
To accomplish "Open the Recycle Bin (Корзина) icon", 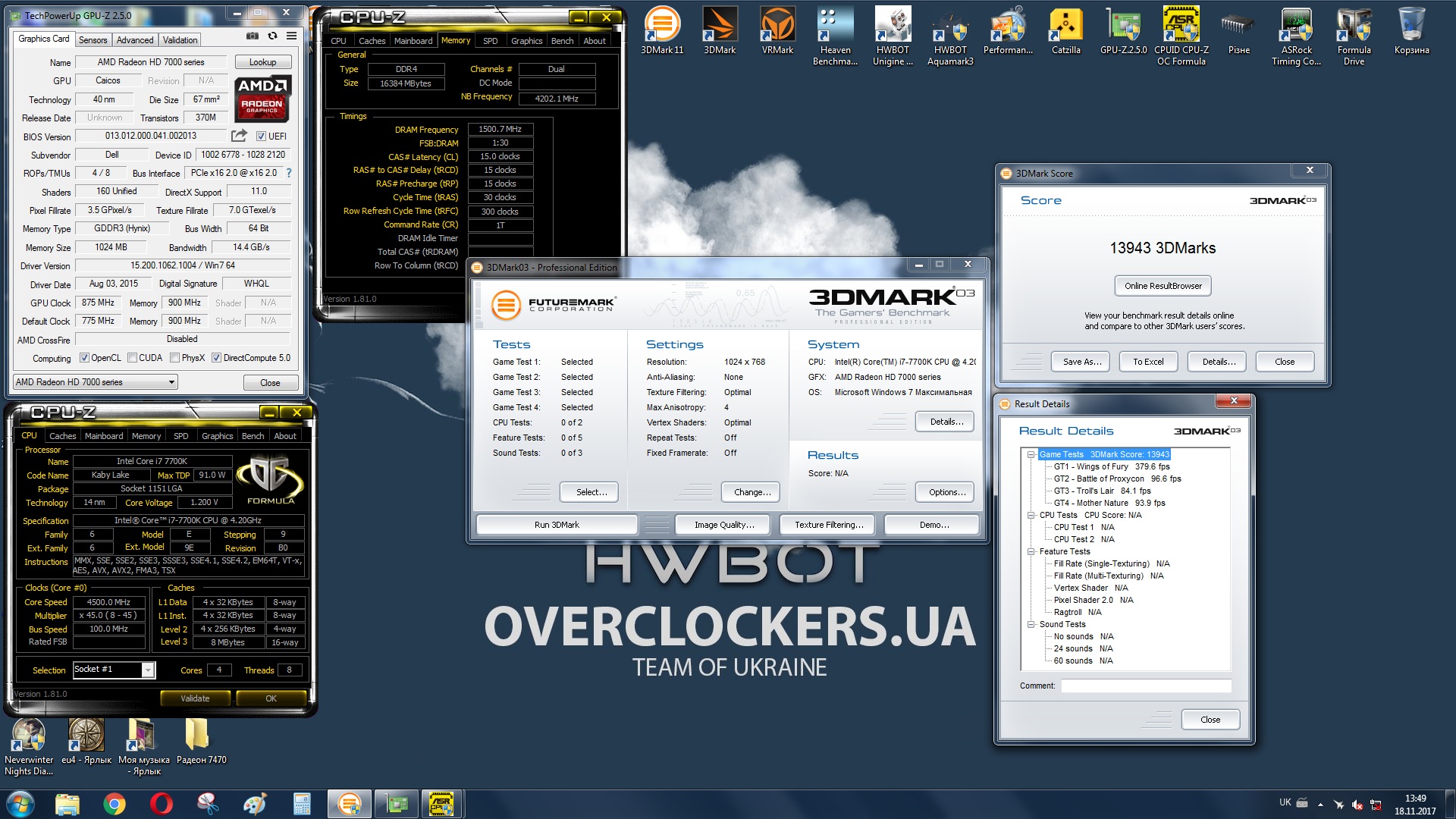I will [x=1411, y=32].
